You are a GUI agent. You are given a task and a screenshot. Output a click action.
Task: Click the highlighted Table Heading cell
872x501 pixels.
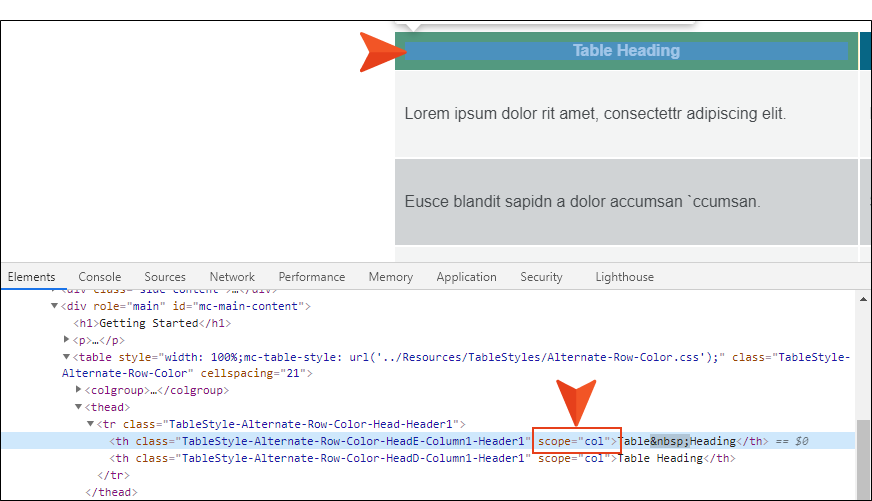pyautogui.click(x=626, y=50)
